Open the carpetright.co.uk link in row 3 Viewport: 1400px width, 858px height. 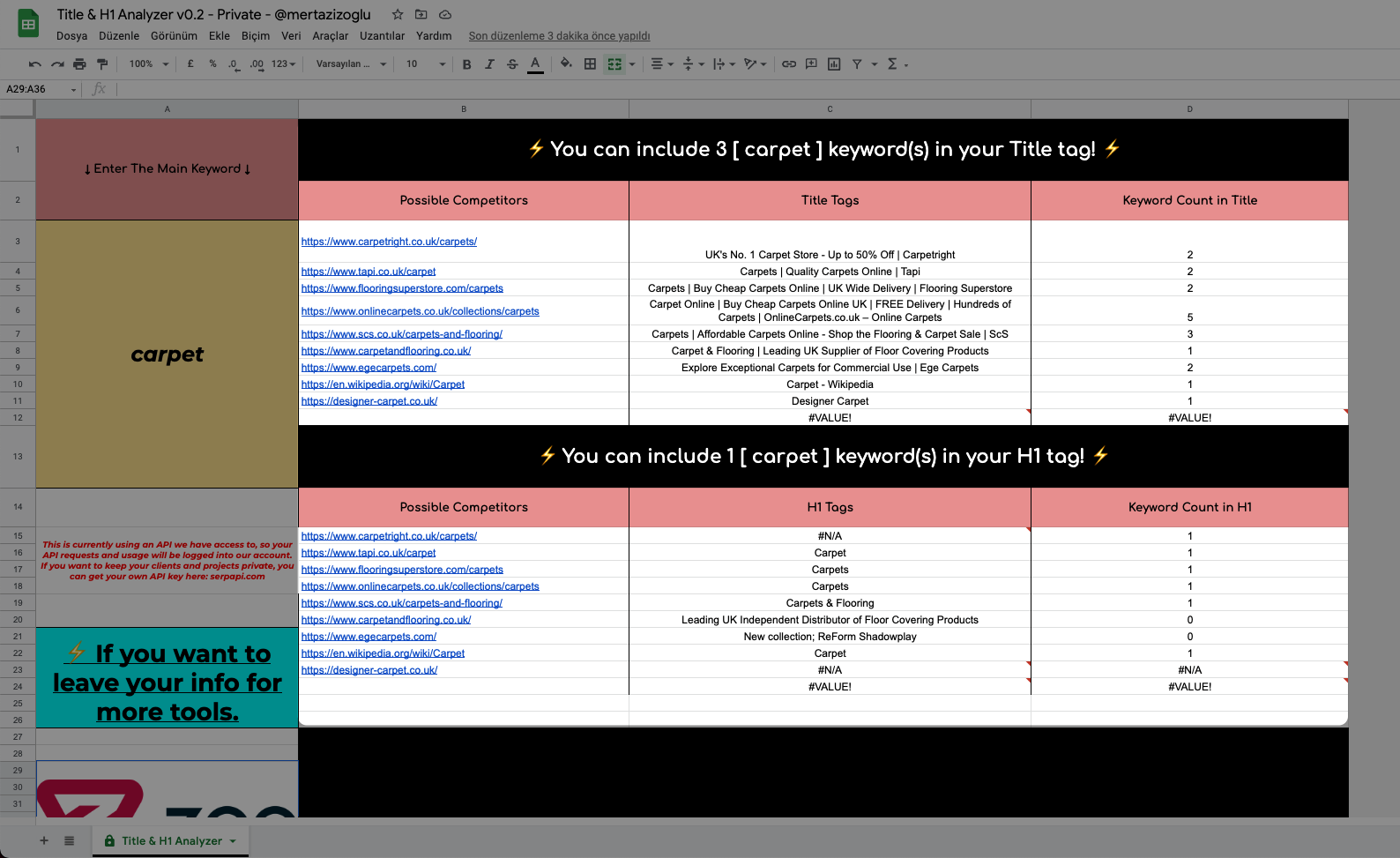click(x=389, y=242)
